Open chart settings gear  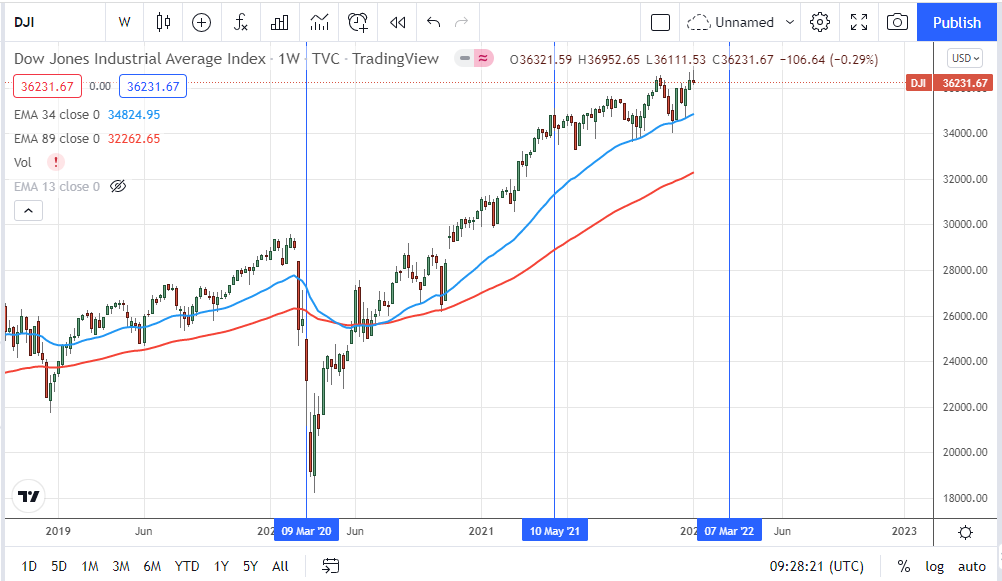(819, 22)
